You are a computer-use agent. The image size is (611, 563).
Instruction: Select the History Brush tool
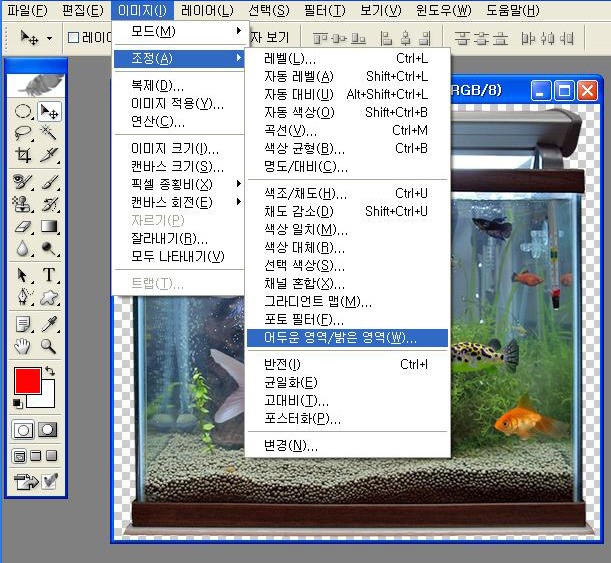[49, 204]
